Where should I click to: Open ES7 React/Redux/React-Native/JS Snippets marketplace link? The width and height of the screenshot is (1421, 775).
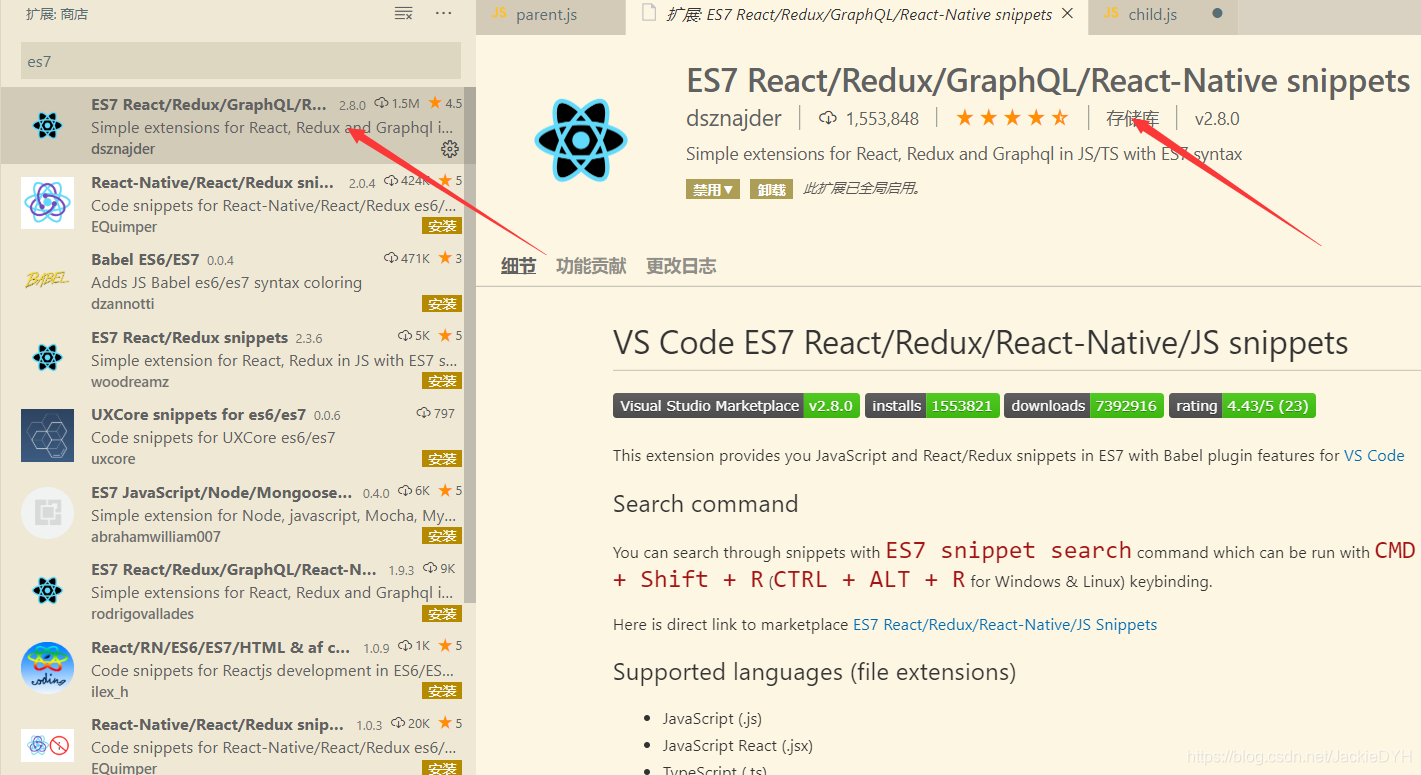1005,624
